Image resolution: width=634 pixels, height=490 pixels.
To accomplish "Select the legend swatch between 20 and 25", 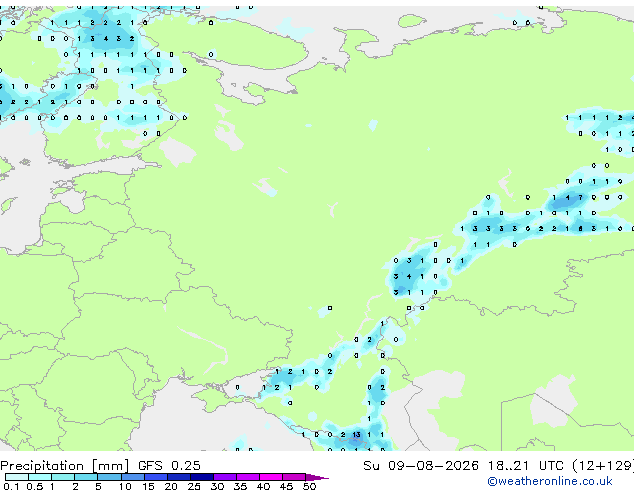I will pyautogui.click(x=178, y=477).
